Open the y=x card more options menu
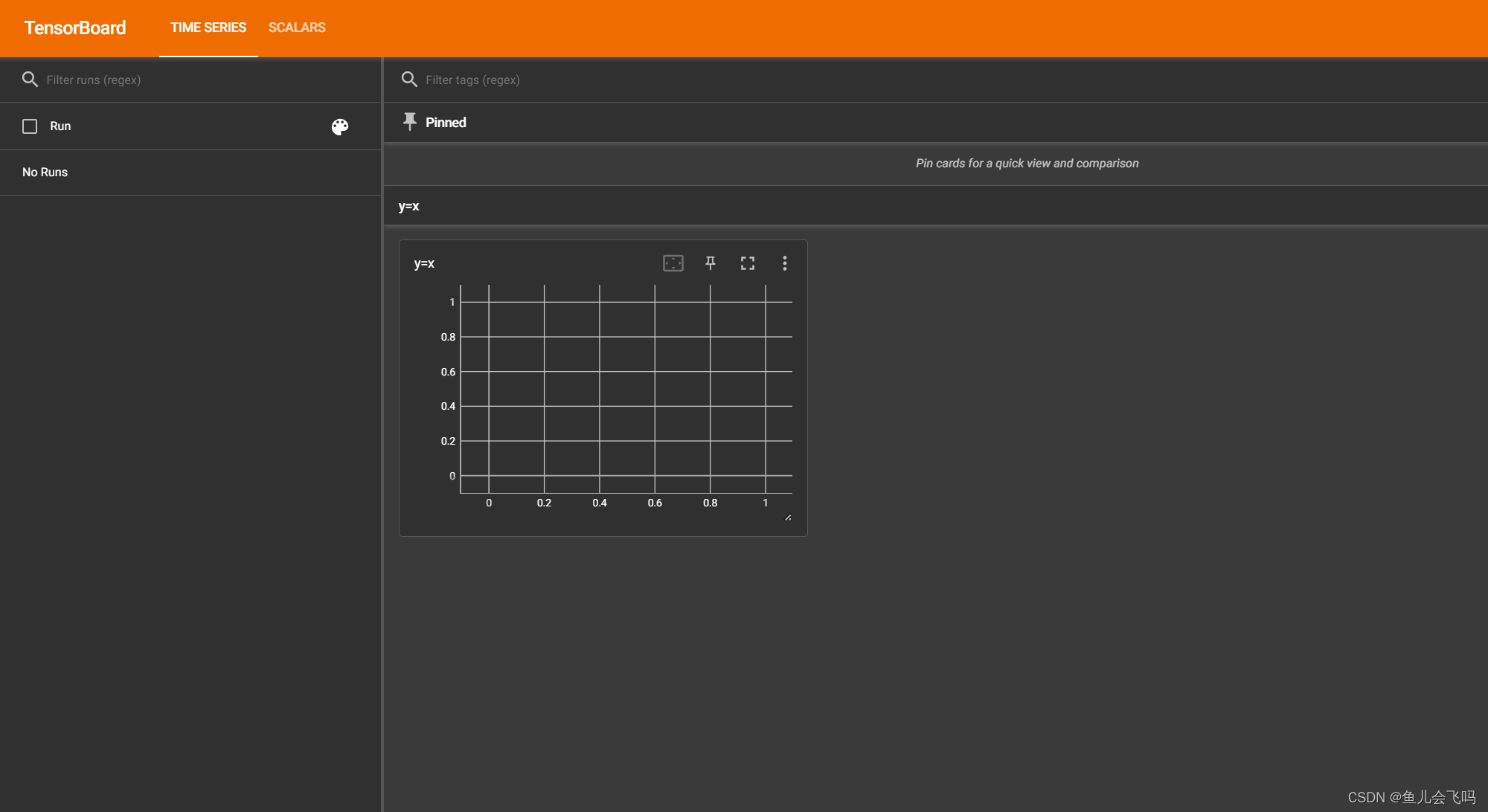Image resolution: width=1488 pixels, height=812 pixels. click(x=784, y=263)
